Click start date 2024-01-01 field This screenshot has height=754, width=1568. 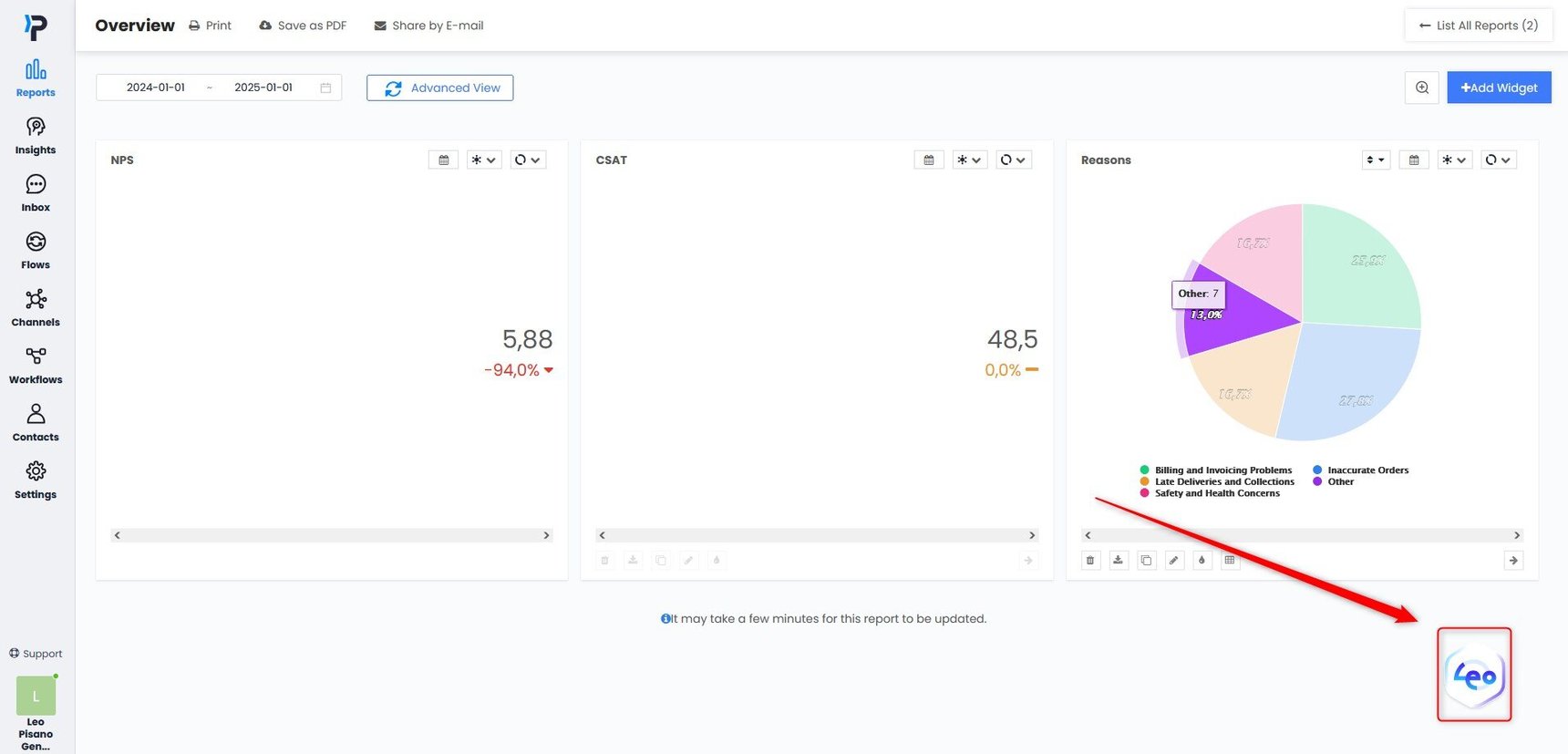[x=156, y=88]
